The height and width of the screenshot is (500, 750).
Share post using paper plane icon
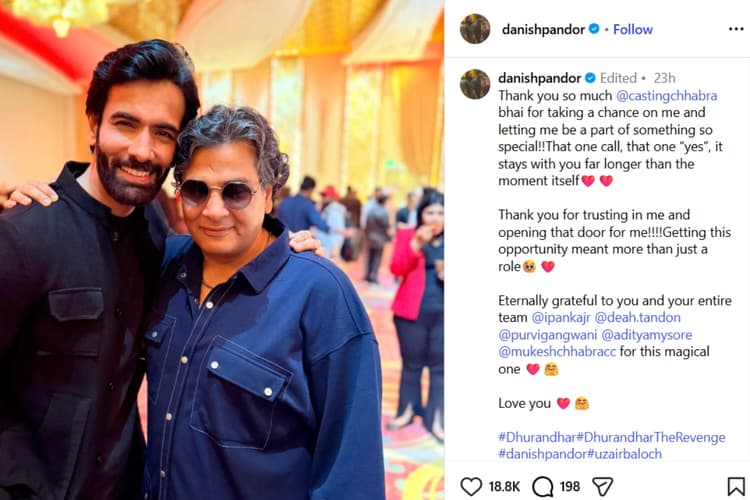coord(603,487)
